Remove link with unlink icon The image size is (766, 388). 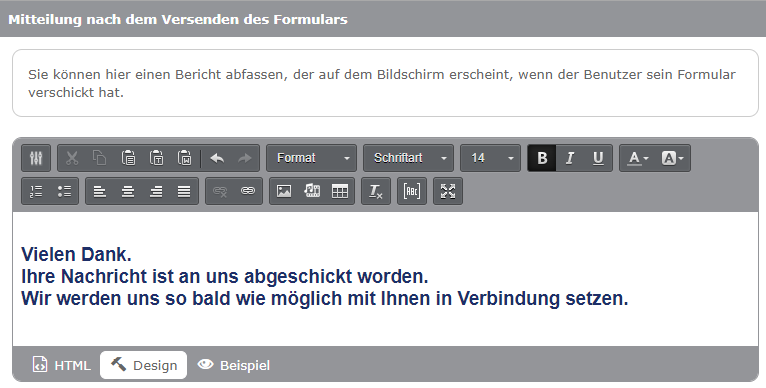tap(220, 191)
